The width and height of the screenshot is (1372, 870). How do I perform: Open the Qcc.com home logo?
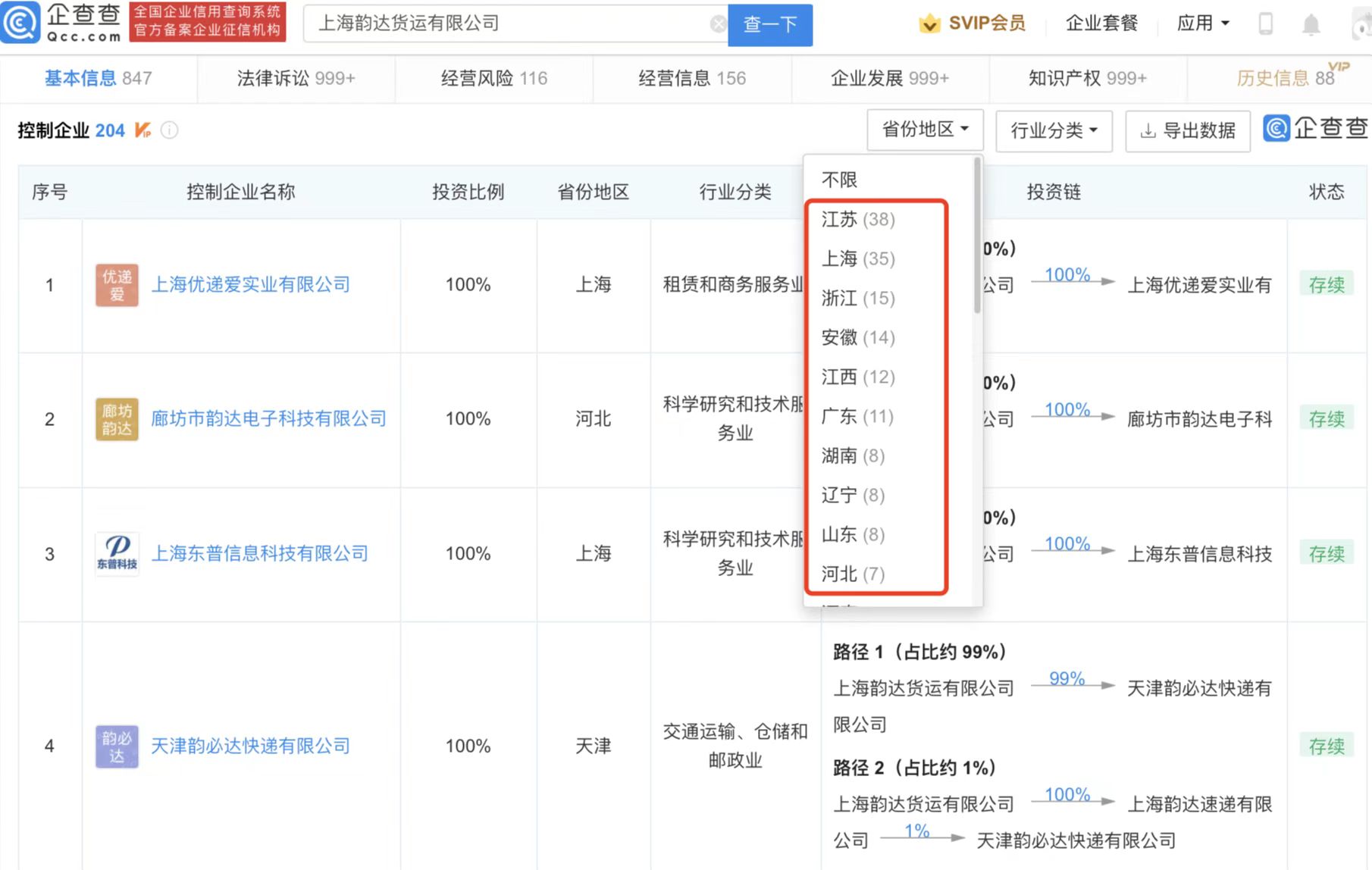62,23
